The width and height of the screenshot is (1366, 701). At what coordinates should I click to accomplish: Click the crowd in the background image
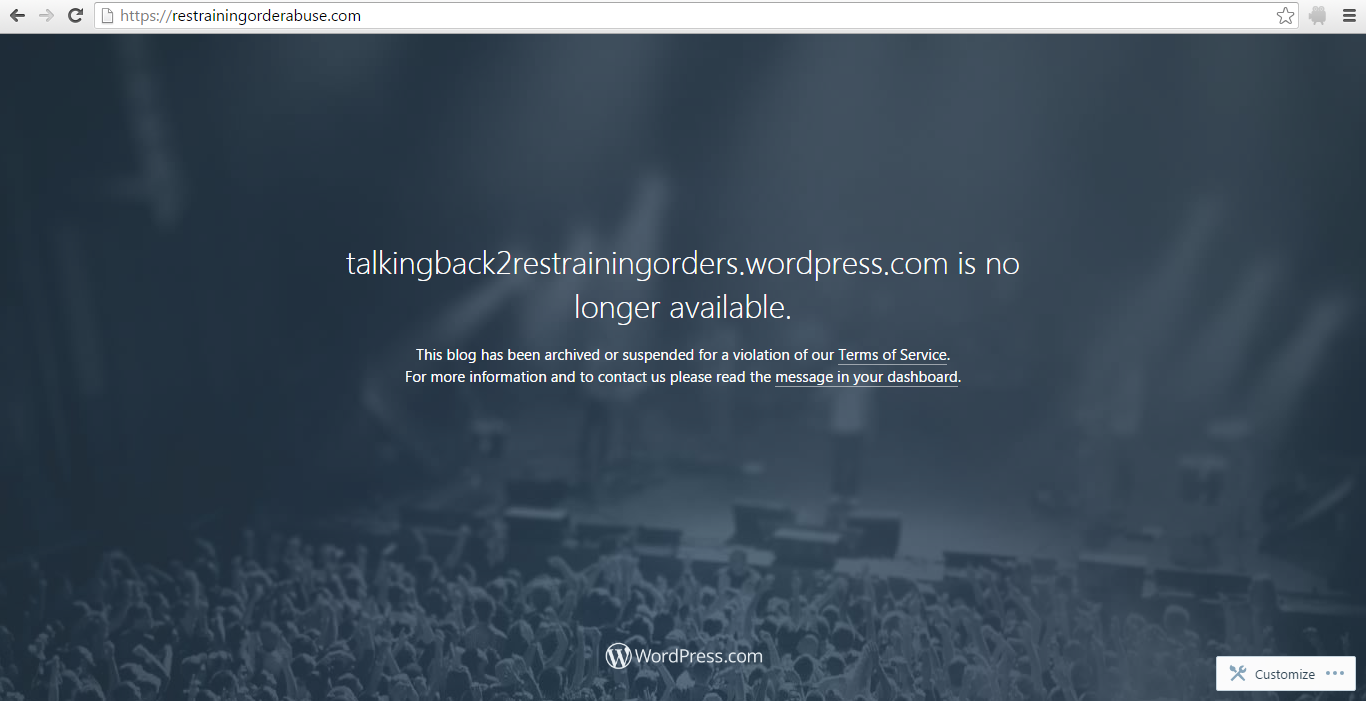pos(300,620)
